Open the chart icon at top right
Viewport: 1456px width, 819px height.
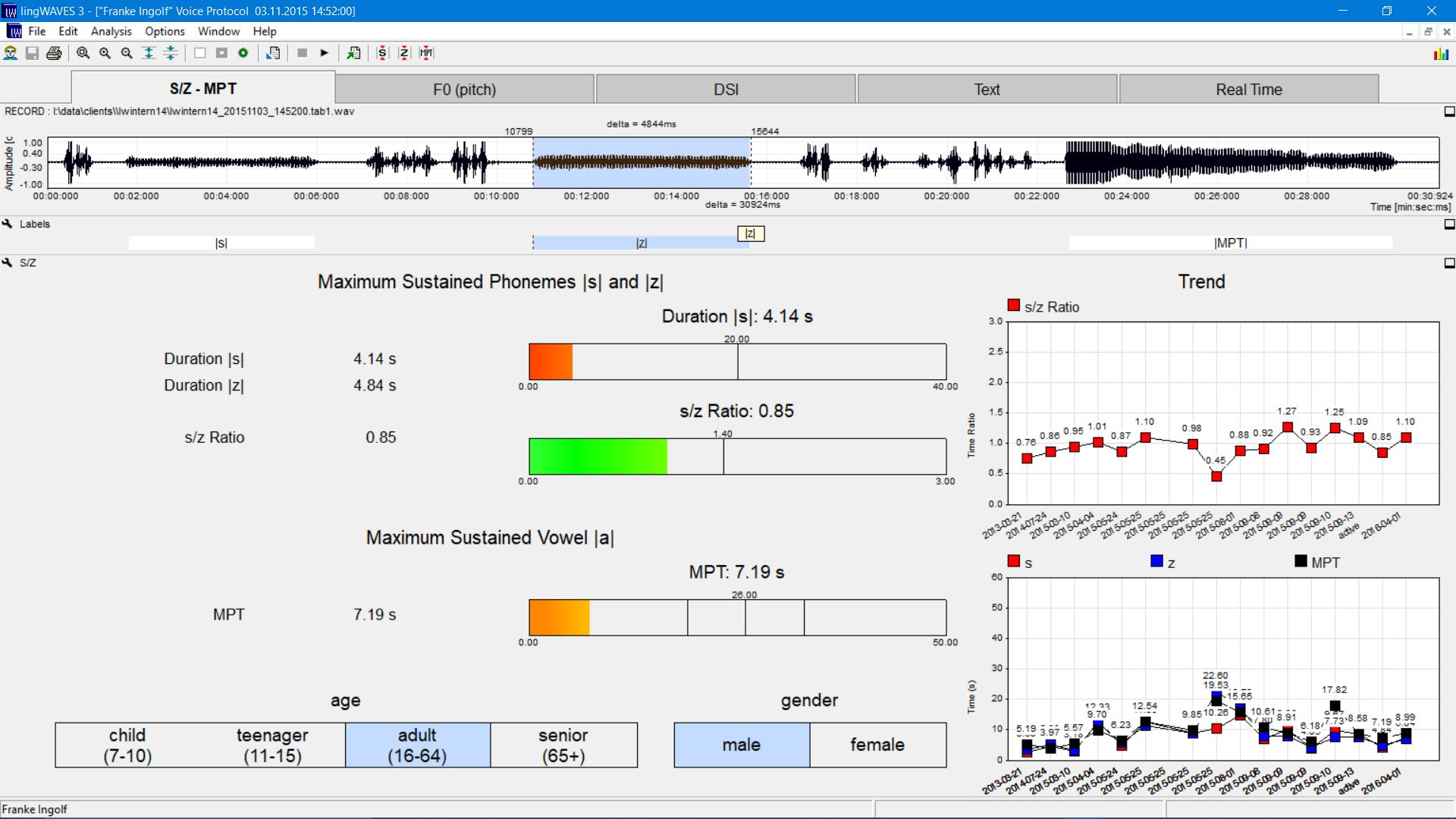pyautogui.click(x=1441, y=54)
